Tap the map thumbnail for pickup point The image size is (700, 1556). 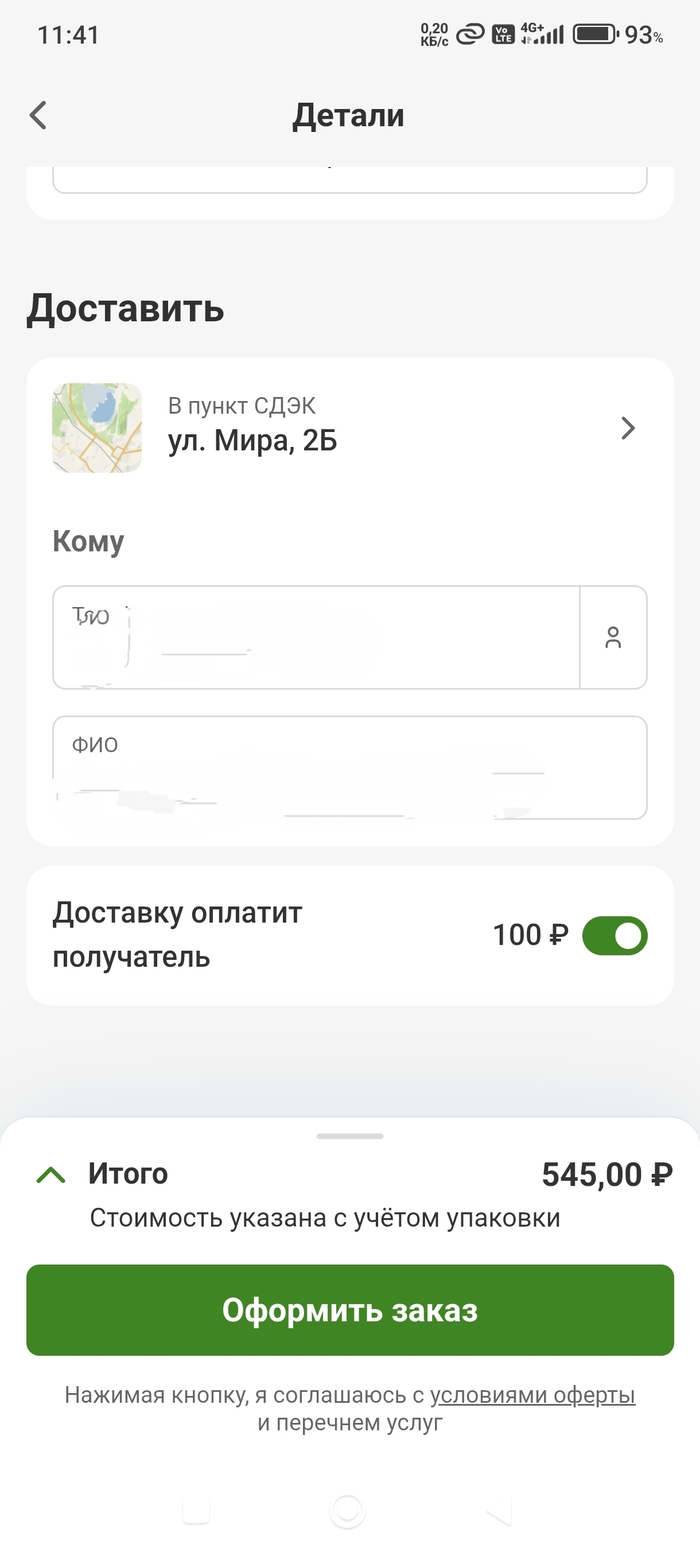(97, 428)
